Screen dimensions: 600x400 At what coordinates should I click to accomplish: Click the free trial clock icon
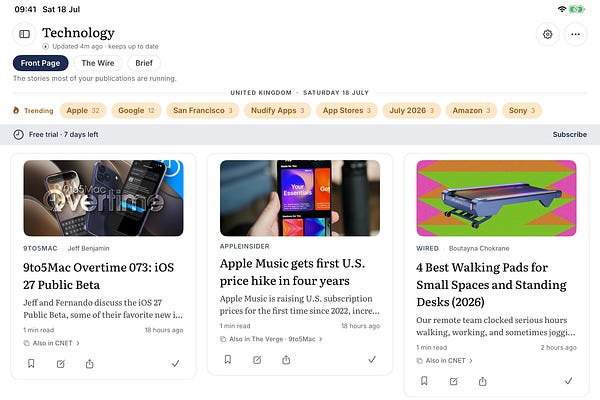point(18,134)
